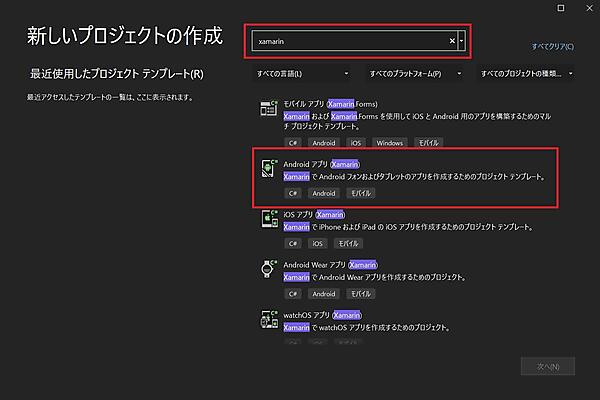The image size is (600, 400).
Task: Open the search history dropdown arrow
Action: (x=461, y=42)
